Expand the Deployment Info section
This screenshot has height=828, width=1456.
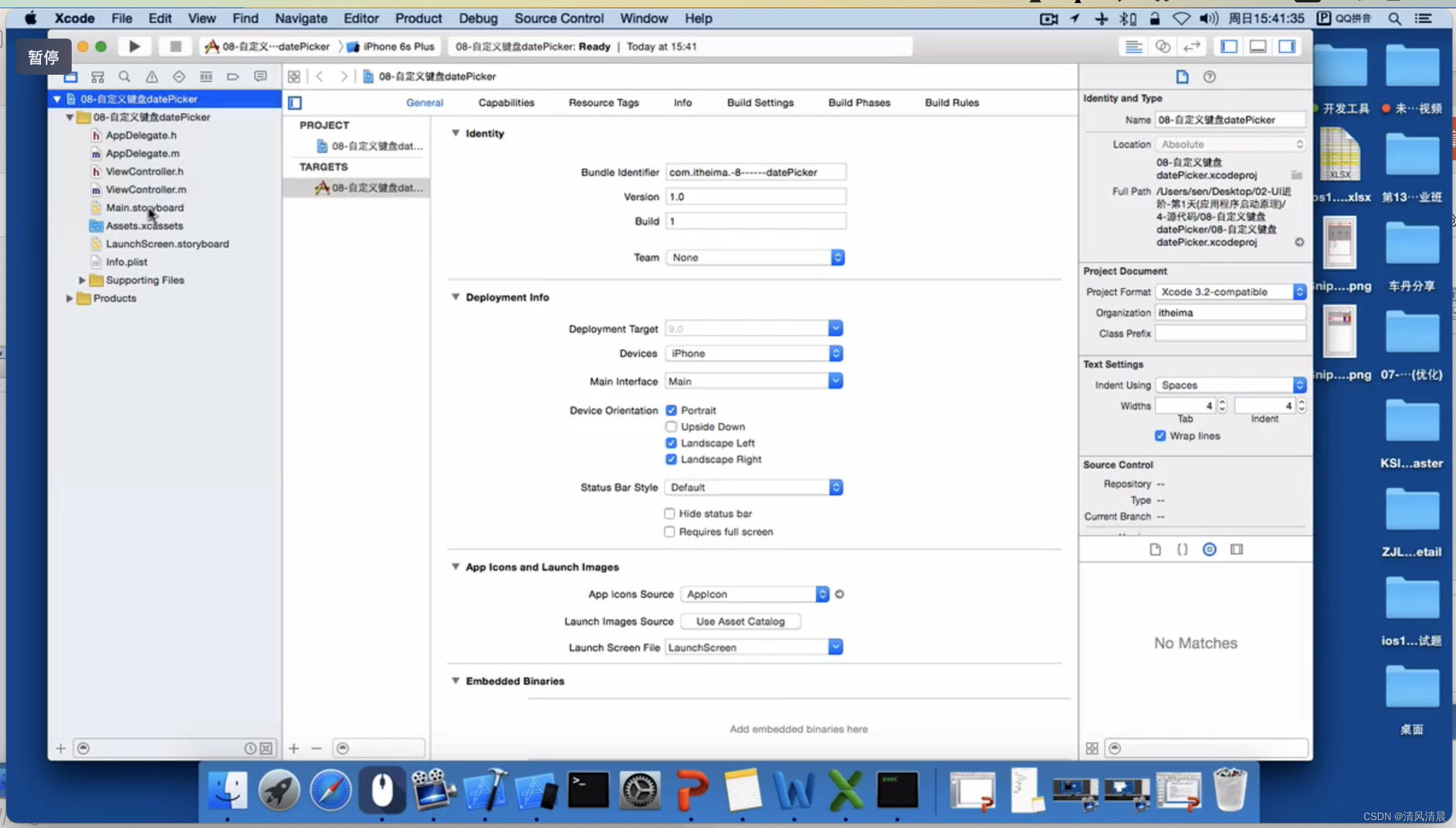pyautogui.click(x=455, y=297)
